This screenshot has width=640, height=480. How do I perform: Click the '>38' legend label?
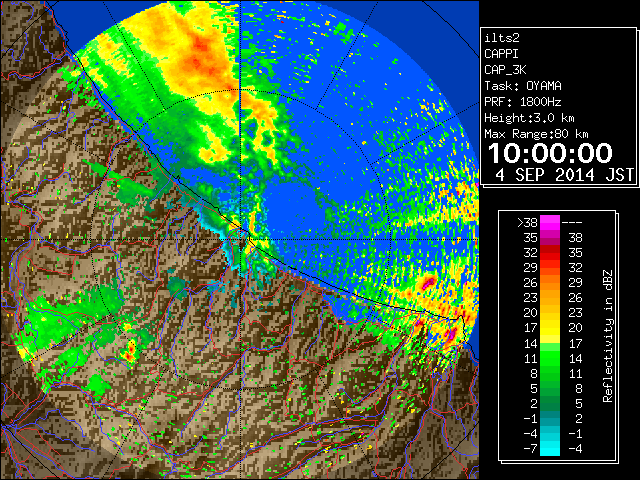(x=527, y=223)
